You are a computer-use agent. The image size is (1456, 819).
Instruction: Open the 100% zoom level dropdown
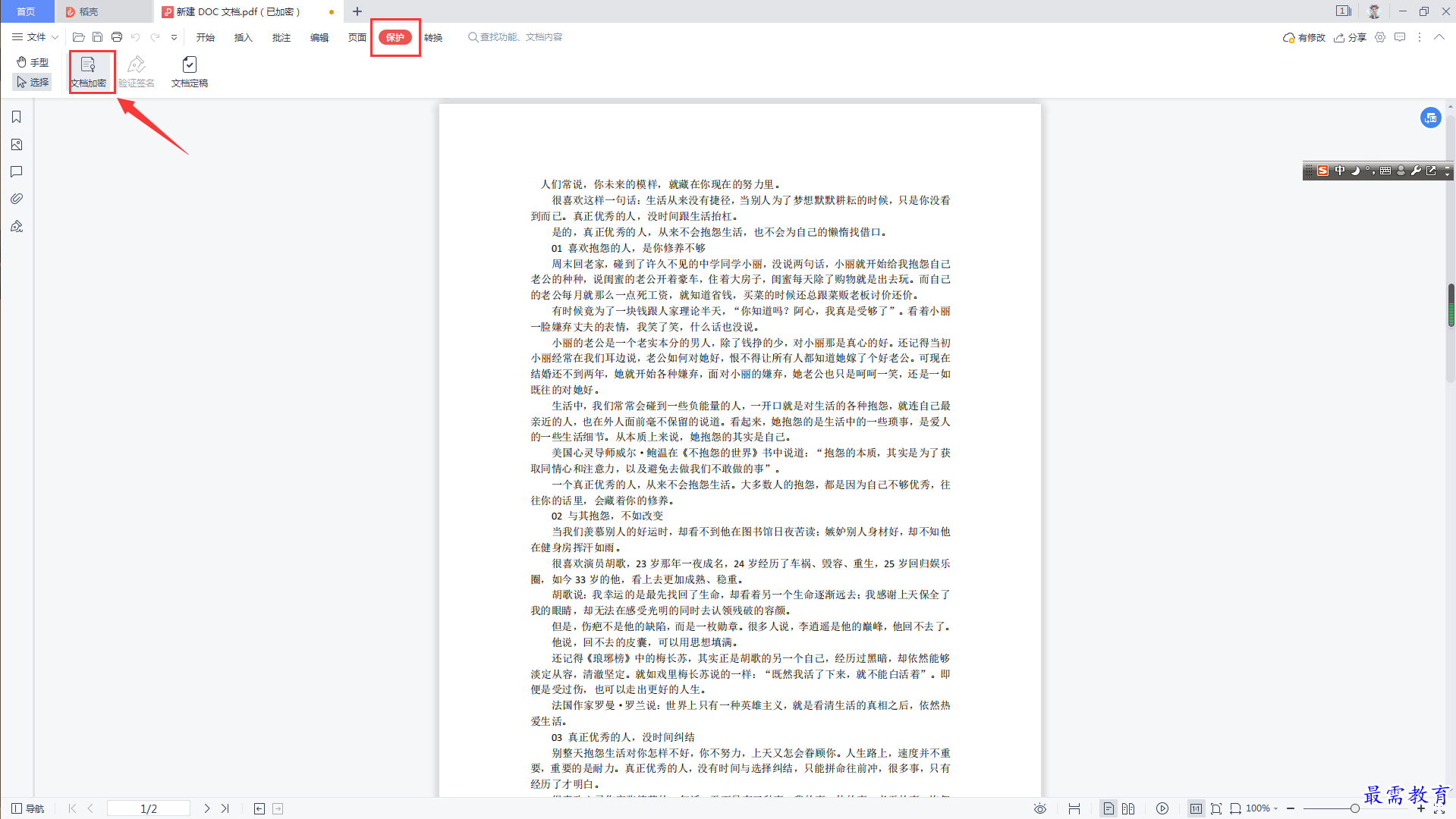coord(1262,808)
